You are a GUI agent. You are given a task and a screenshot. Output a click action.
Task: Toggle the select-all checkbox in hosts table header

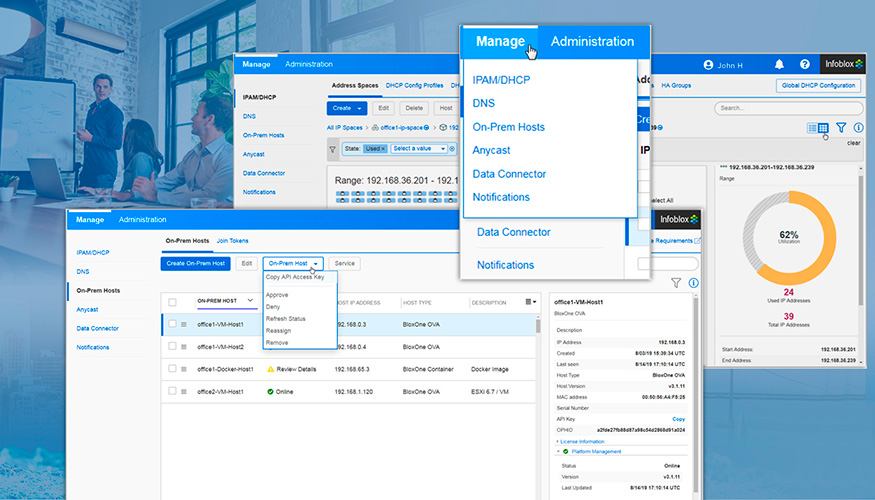click(172, 302)
